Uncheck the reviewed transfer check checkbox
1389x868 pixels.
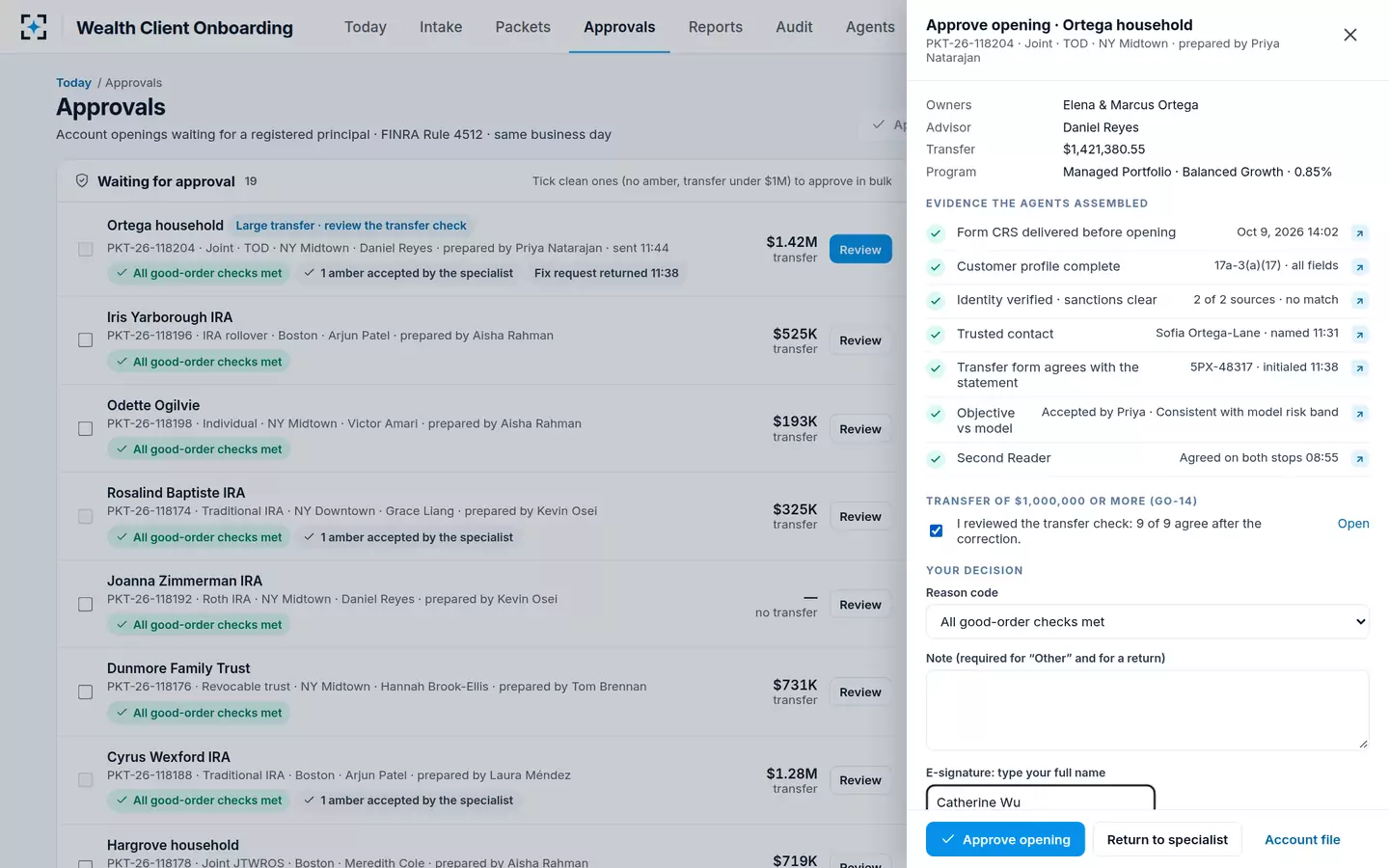936,530
